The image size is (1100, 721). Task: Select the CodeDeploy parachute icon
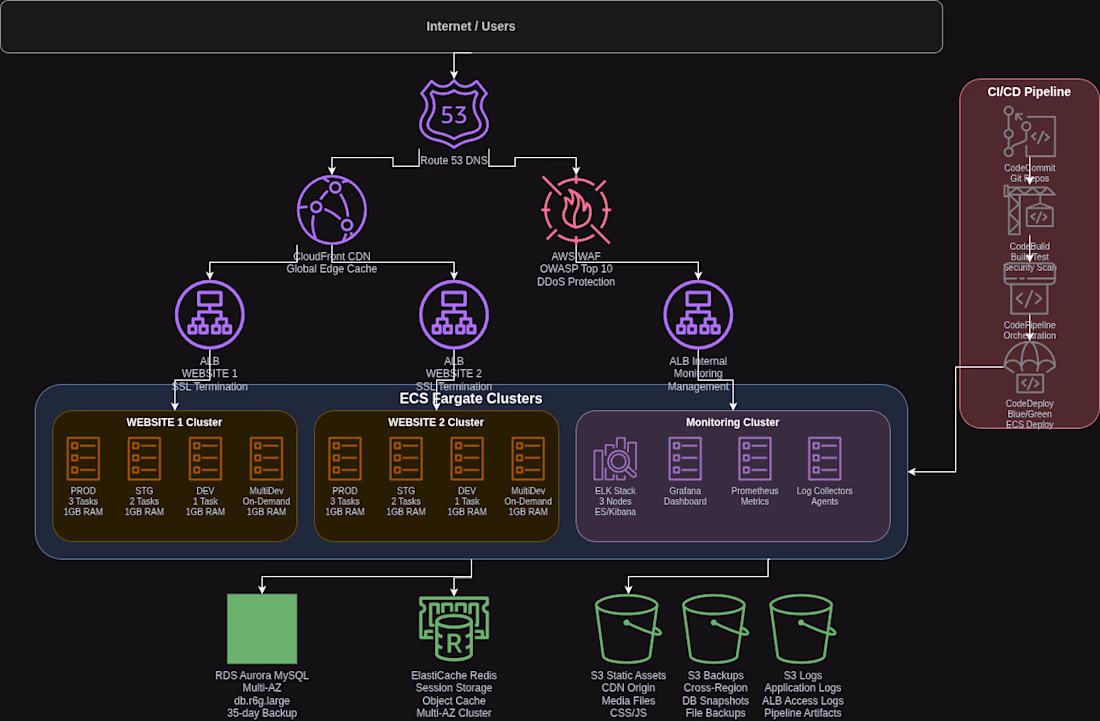pos(1029,367)
